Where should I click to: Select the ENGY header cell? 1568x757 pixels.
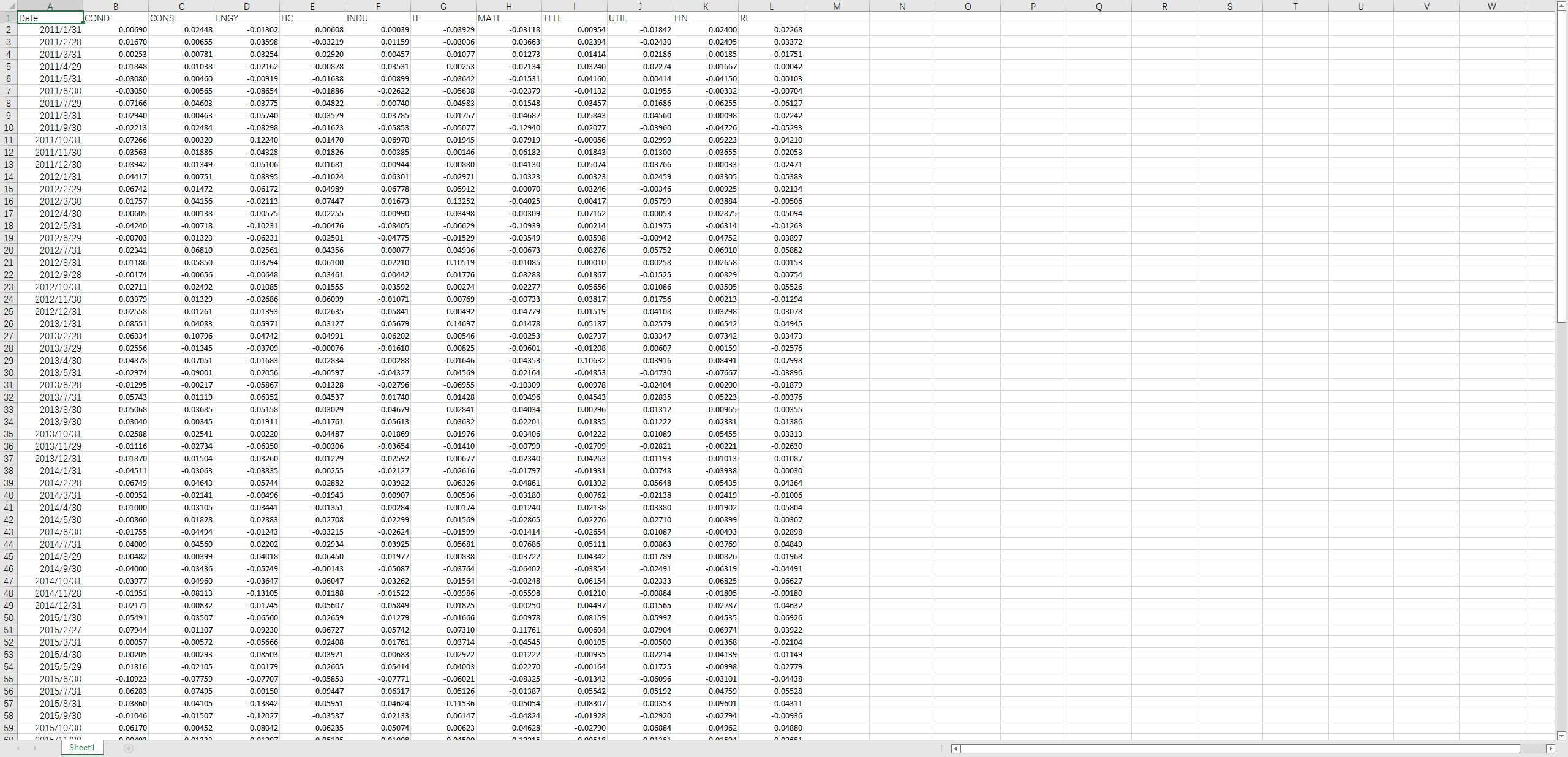[x=247, y=18]
